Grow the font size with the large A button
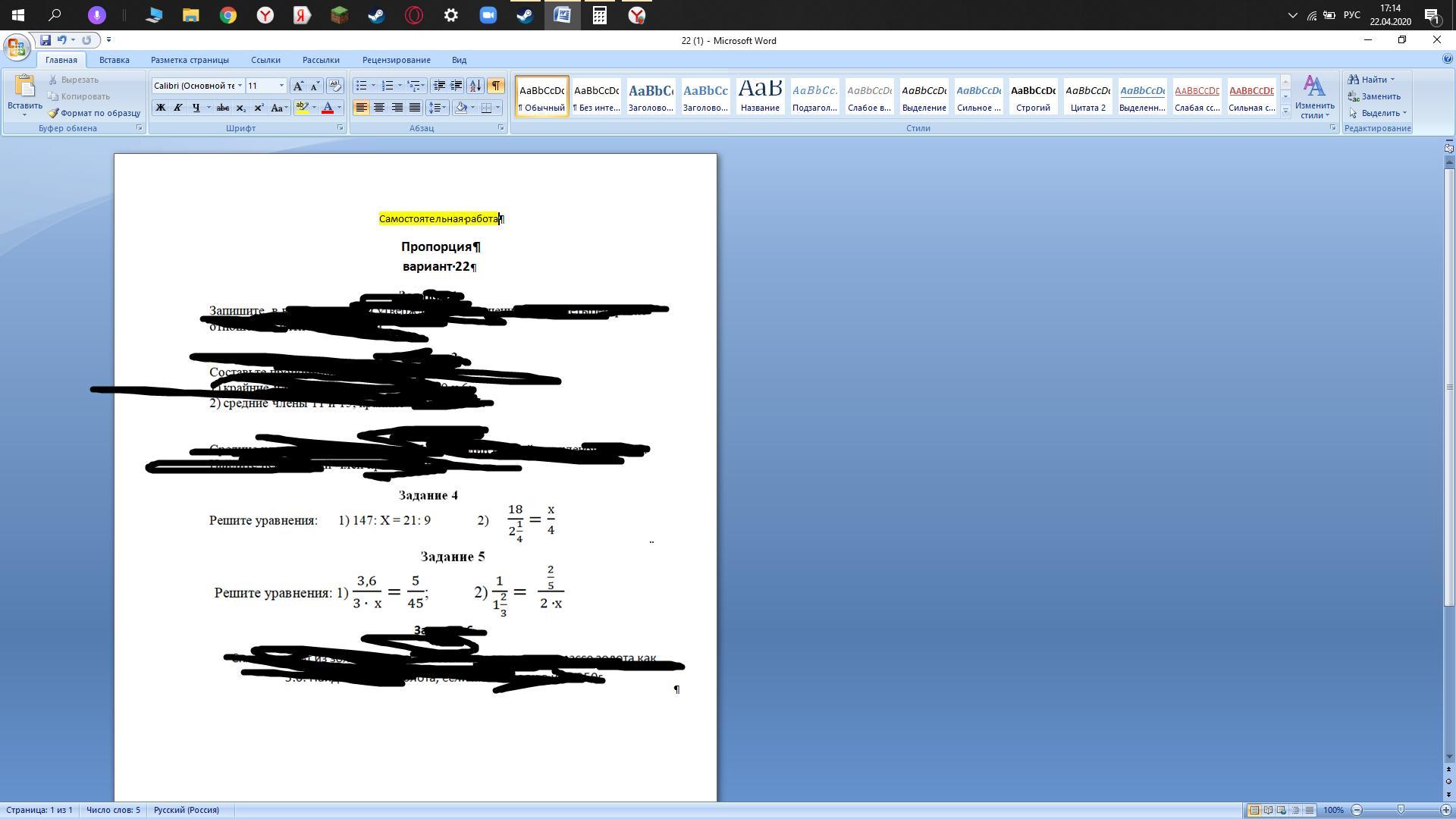This screenshot has width=1456, height=819. point(298,86)
